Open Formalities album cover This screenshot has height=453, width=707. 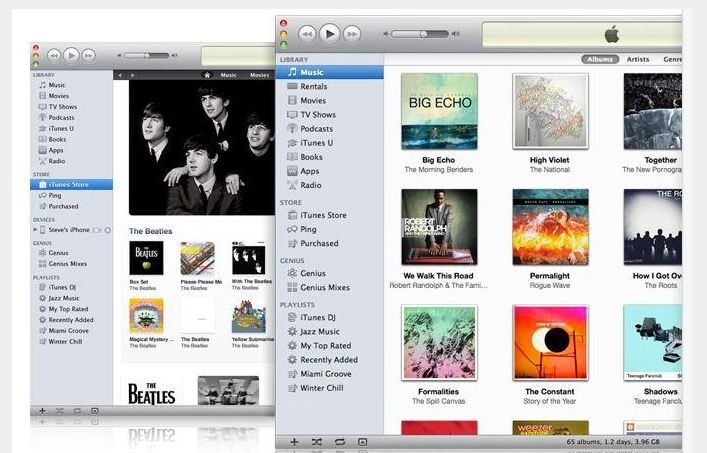[x=439, y=343]
